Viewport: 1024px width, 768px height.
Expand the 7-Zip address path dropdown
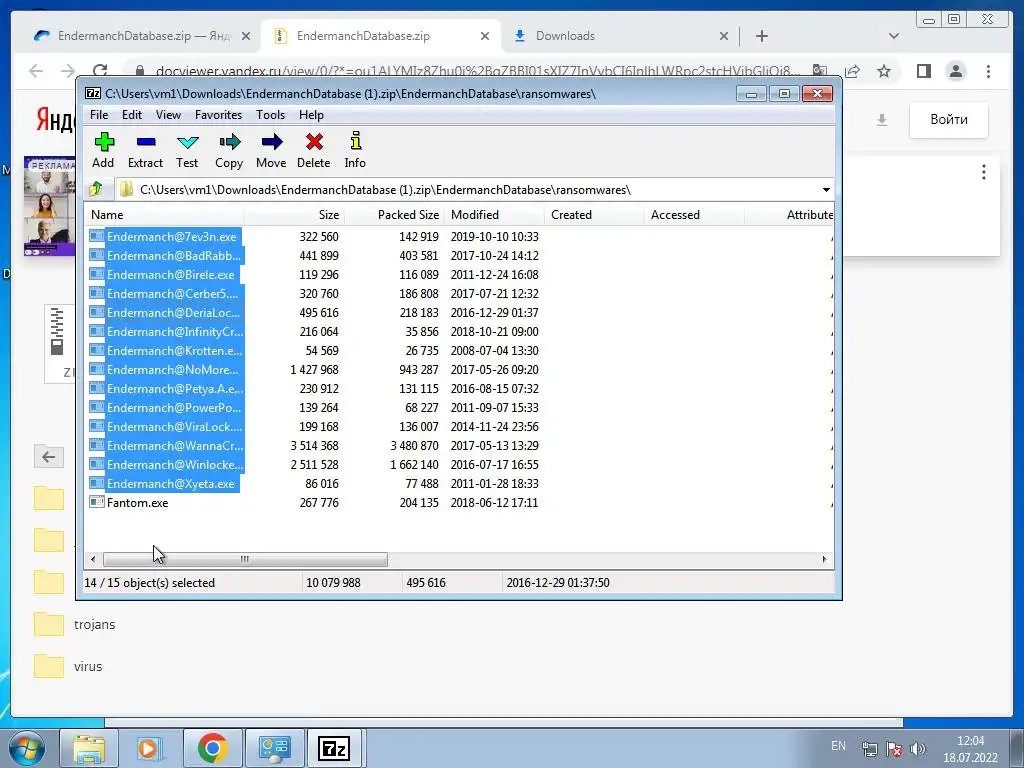pos(825,190)
